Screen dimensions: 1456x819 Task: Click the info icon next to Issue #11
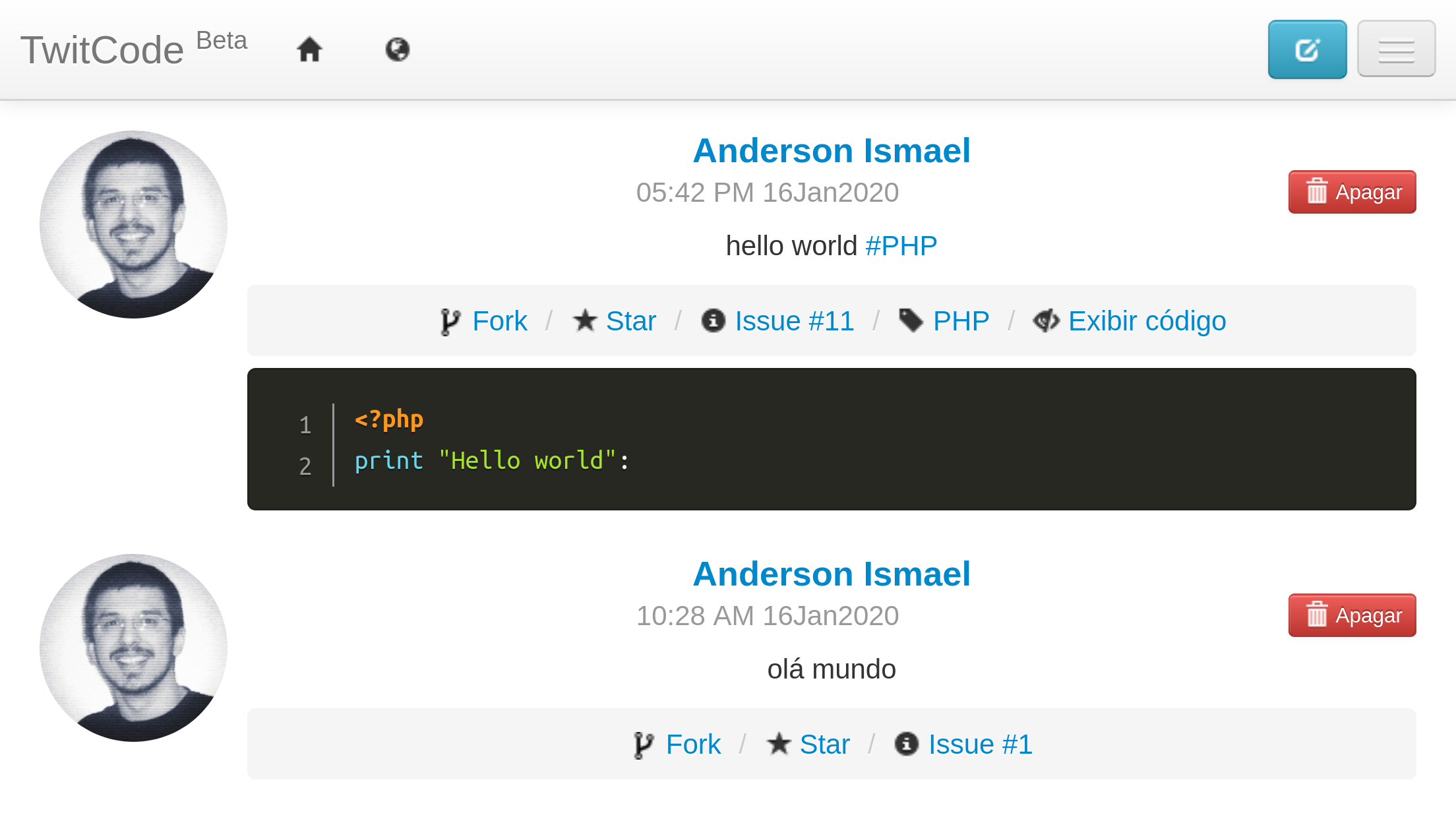point(712,320)
